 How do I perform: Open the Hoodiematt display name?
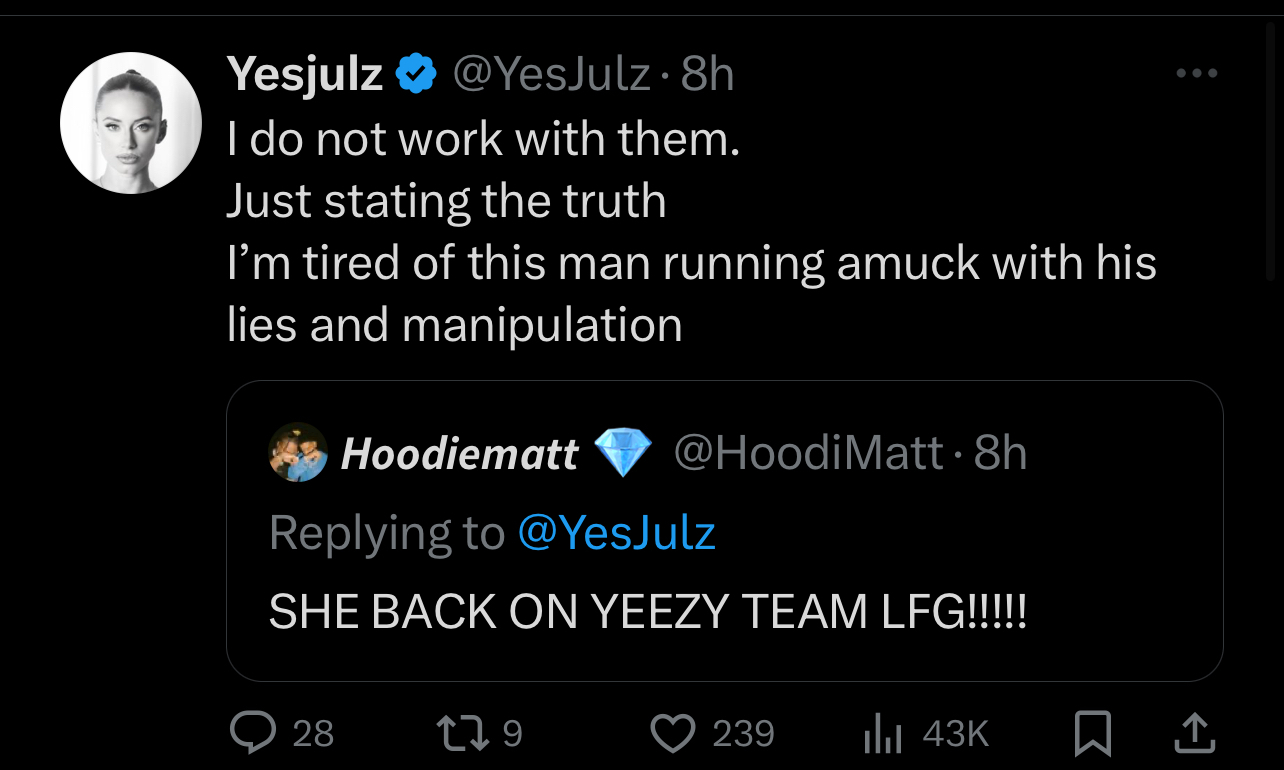coord(459,455)
